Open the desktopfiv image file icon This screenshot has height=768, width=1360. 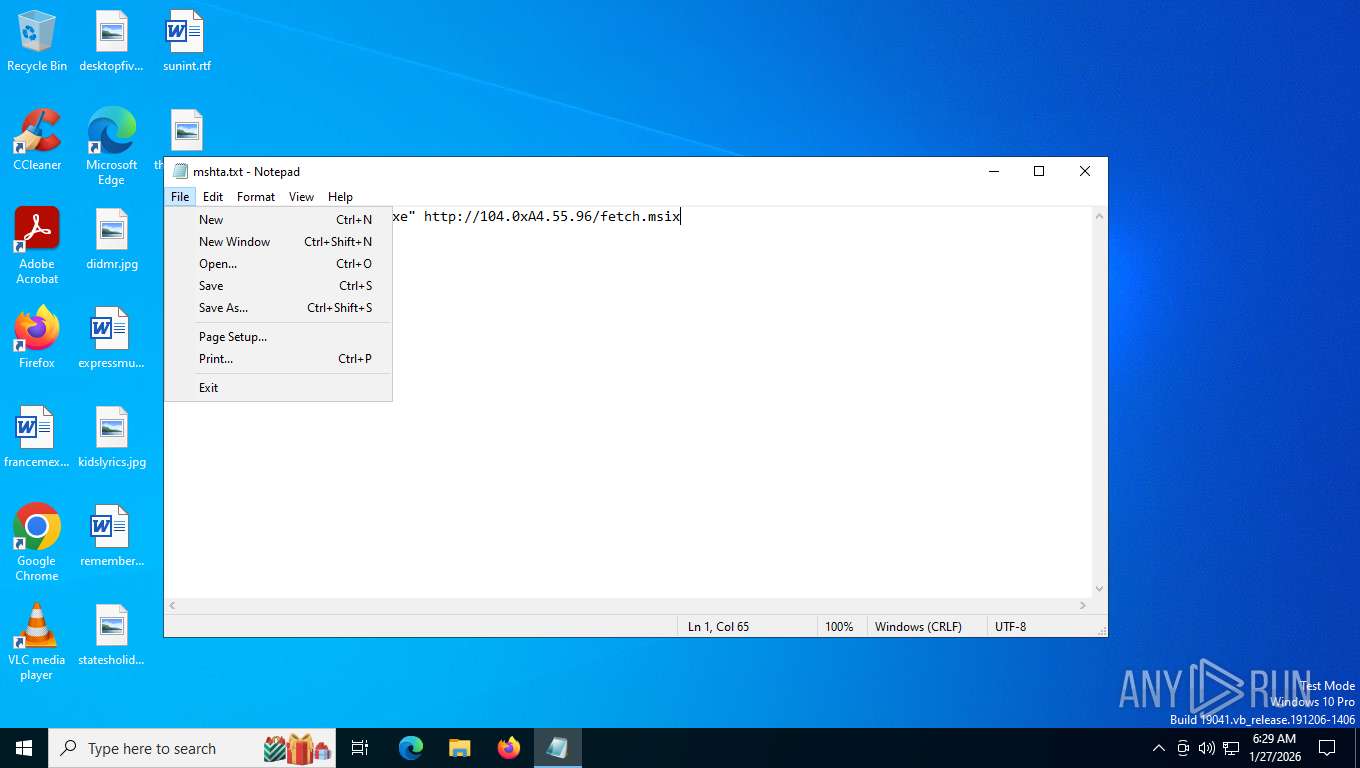pos(112,41)
